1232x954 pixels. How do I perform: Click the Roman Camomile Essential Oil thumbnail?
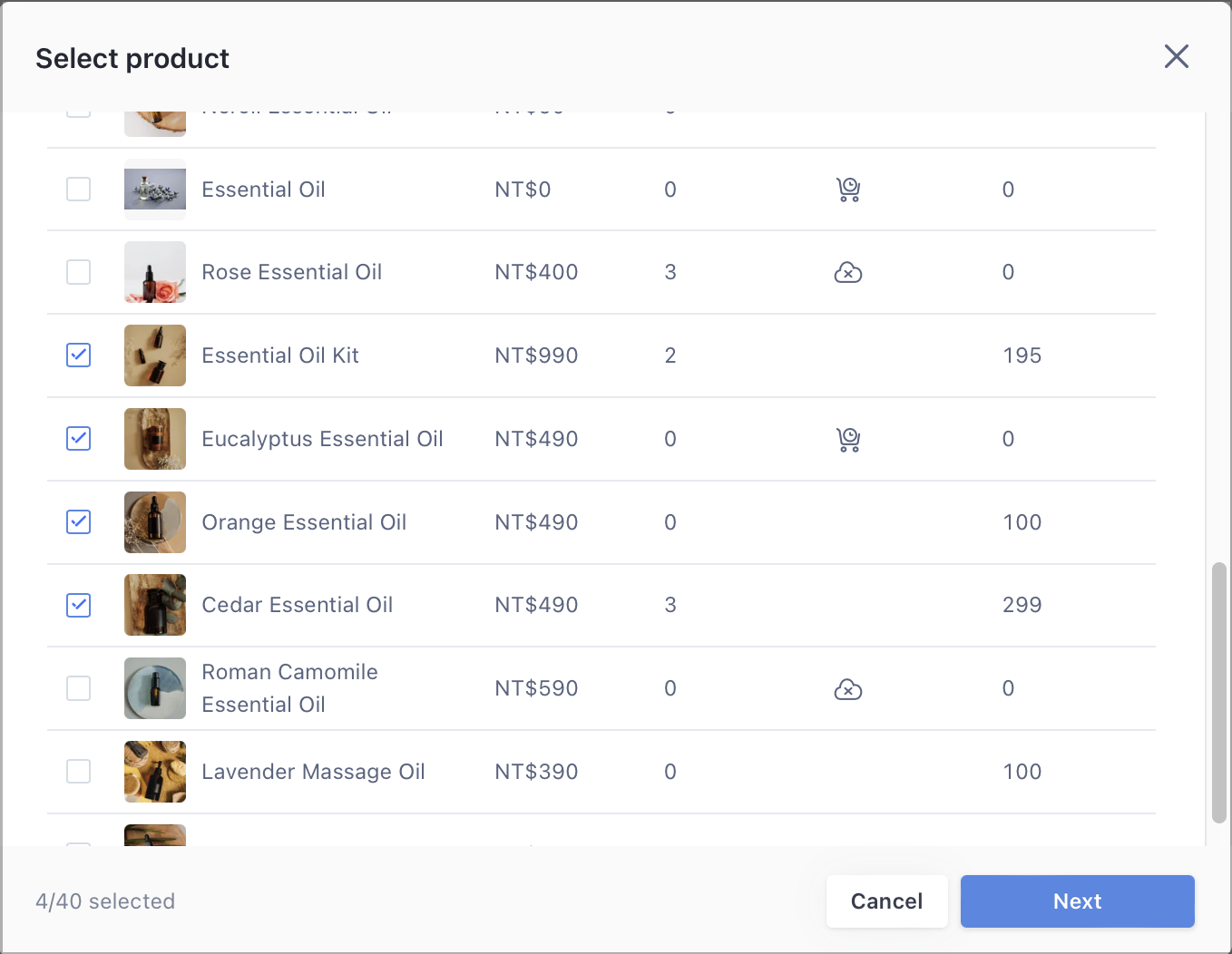[x=155, y=688]
